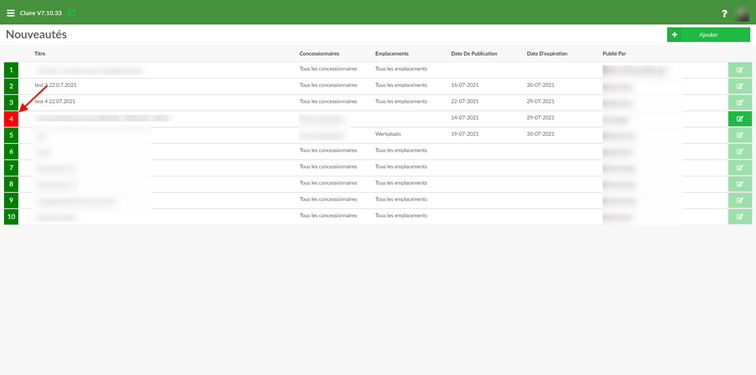Image resolution: width=756 pixels, height=375 pixels.
Task: Edit news item row 7
Action: tap(740, 168)
